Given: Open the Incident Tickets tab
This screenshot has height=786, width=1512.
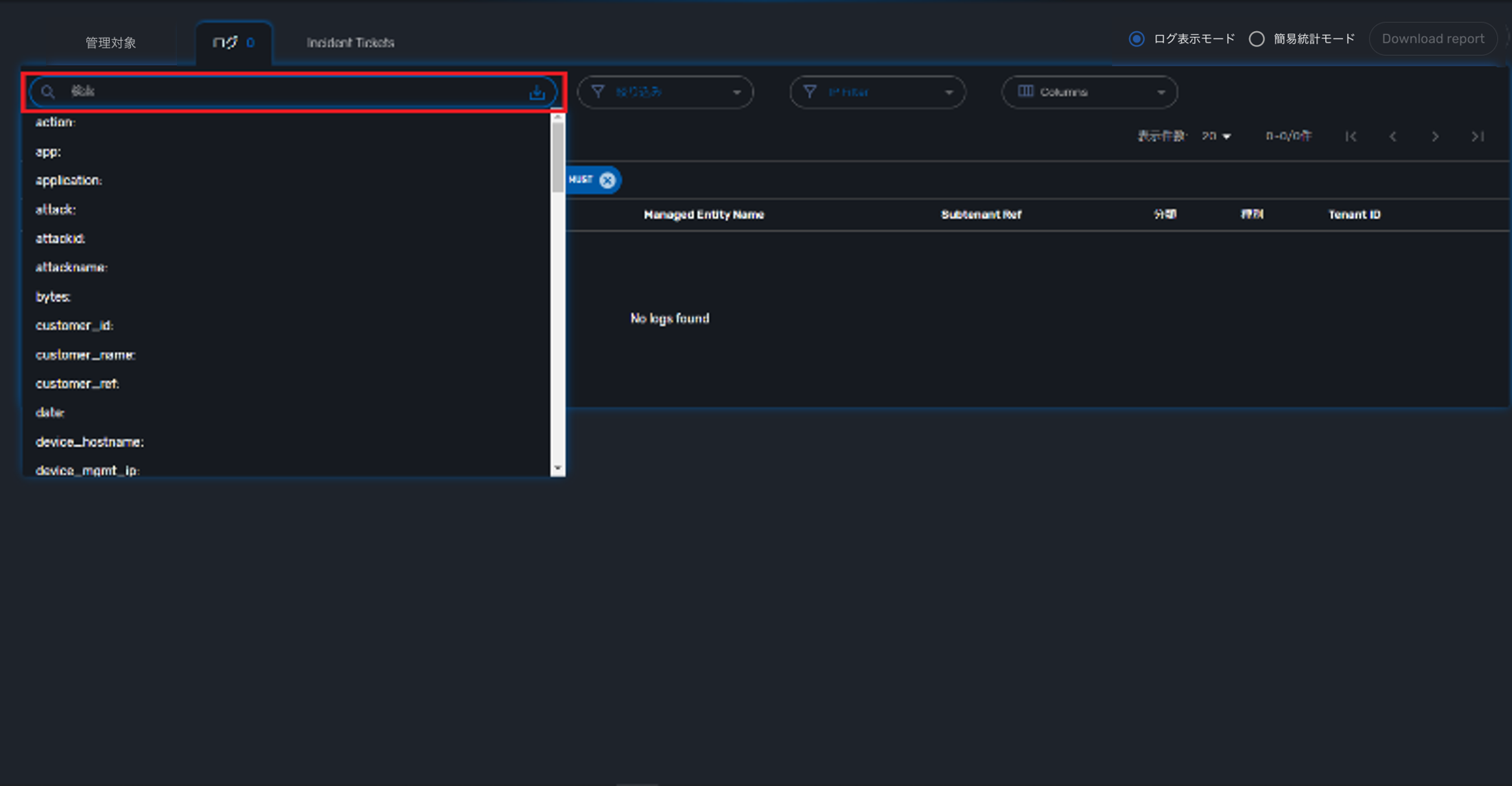Looking at the screenshot, I should (x=350, y=43).
